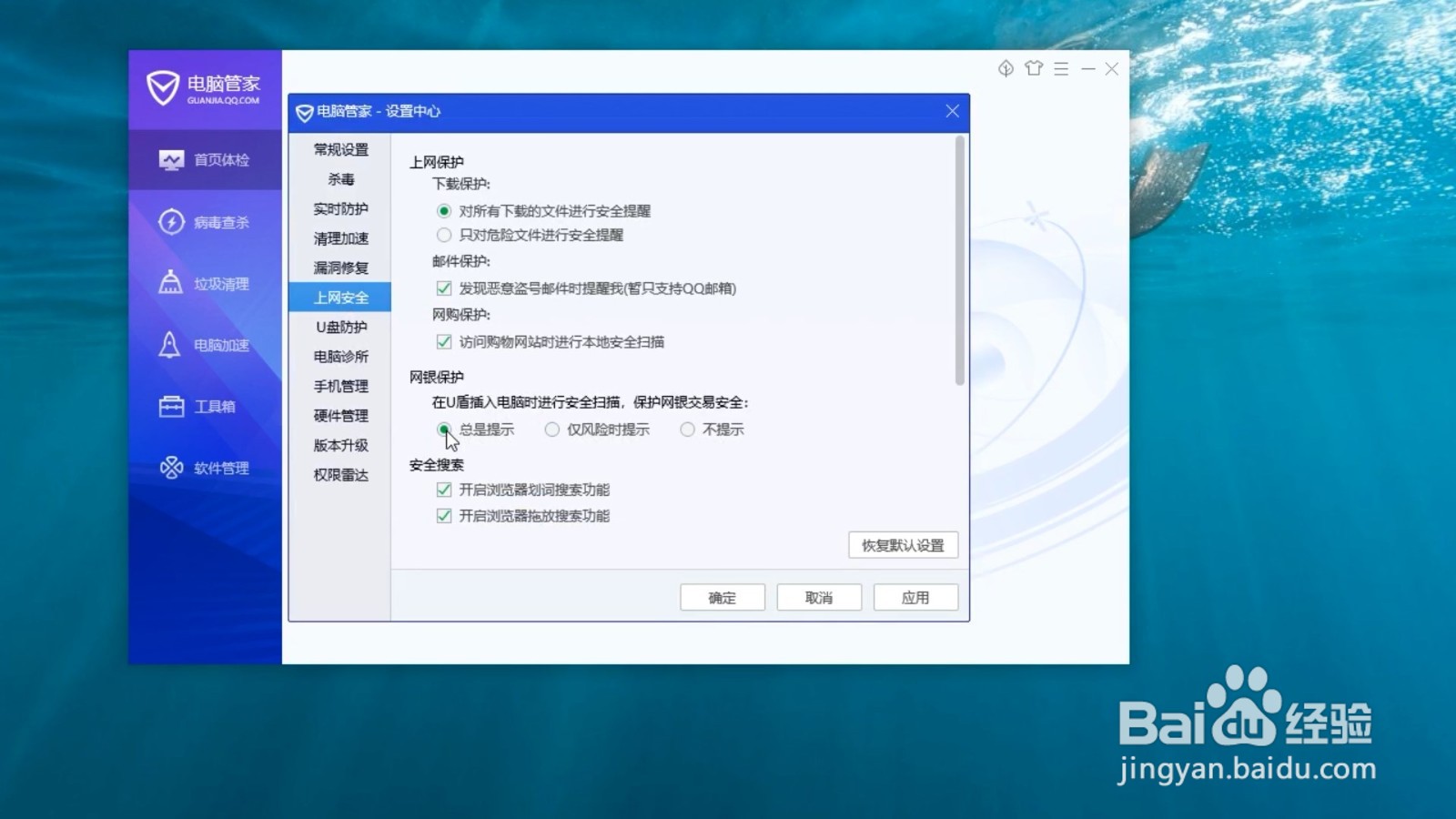The image size is (1456, 819).
Task: Open 漏洞修复 settings tab
Action: (340, 268)
